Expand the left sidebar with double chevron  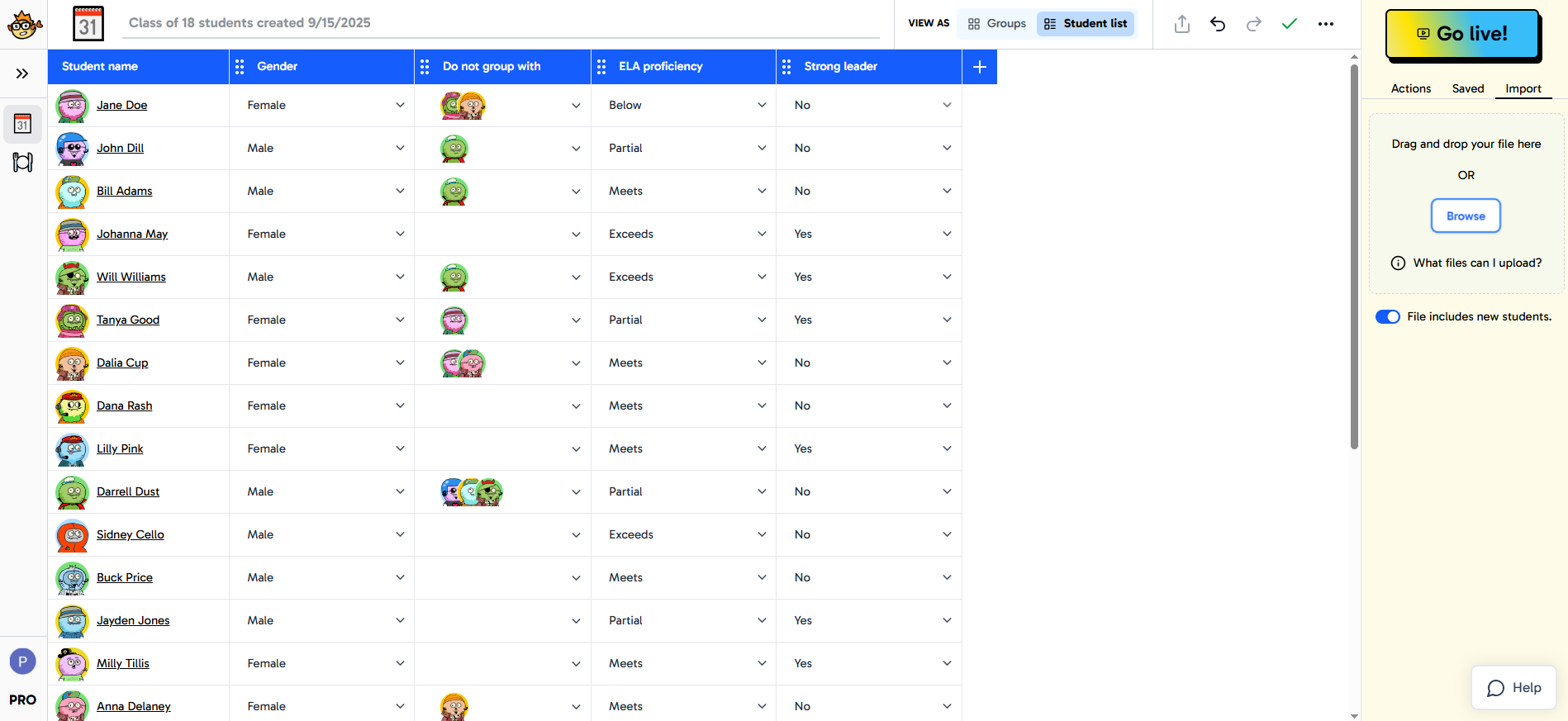pos(22,74)
